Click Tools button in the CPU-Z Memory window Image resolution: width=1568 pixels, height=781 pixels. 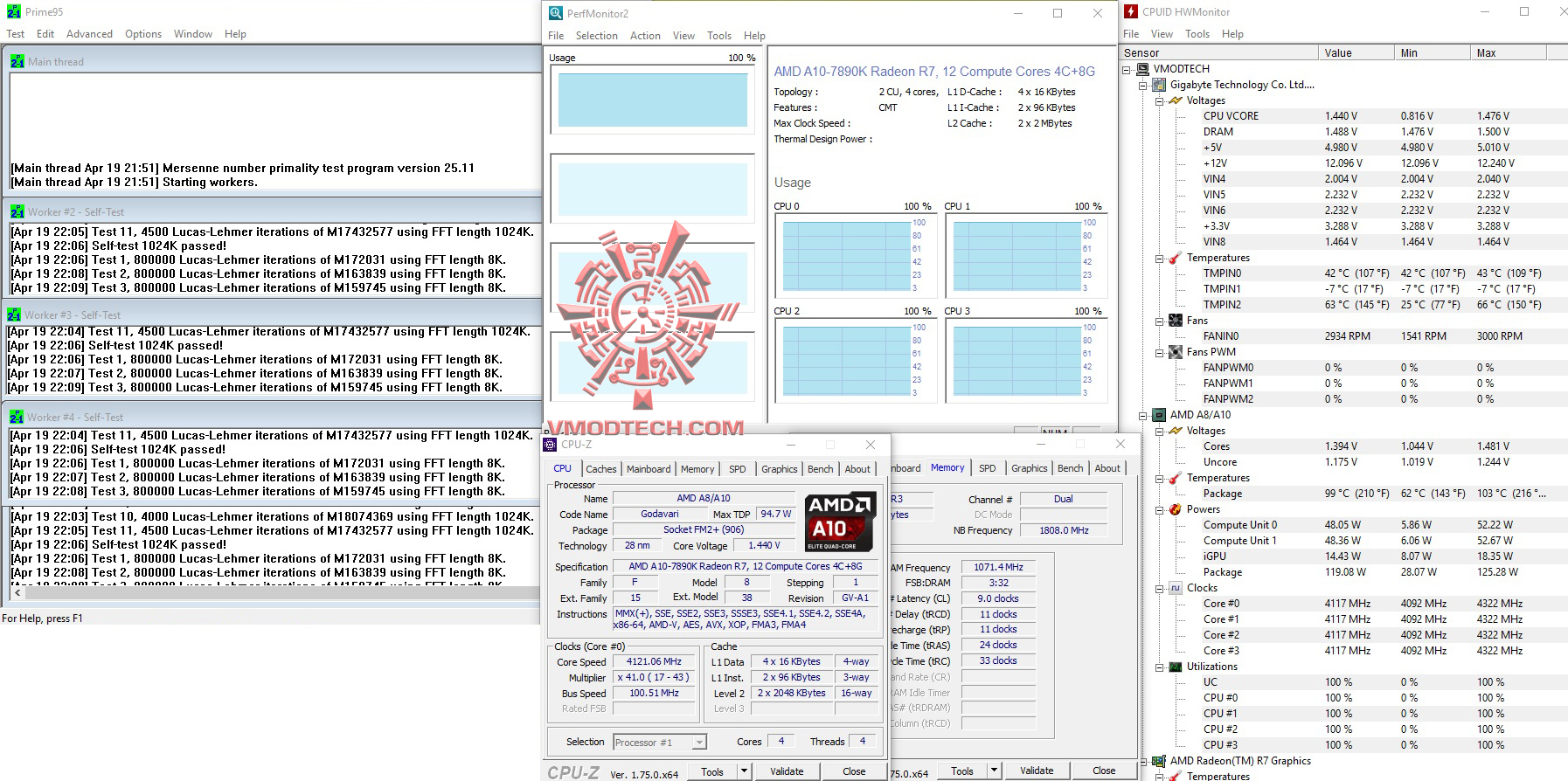(x=962, y=771)
